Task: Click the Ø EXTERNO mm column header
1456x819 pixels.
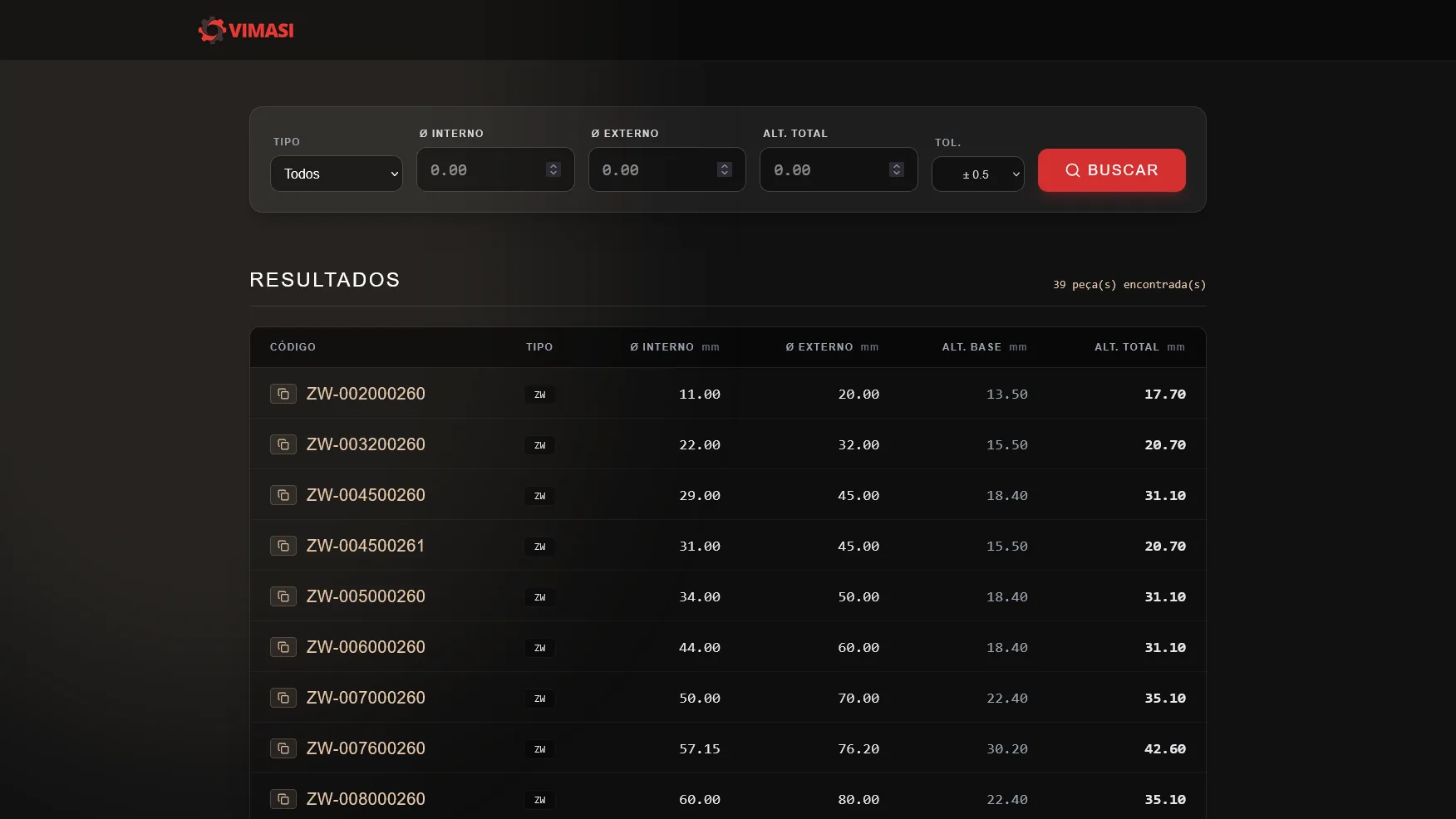Action: pyautogui.click(x=832, y=347)
